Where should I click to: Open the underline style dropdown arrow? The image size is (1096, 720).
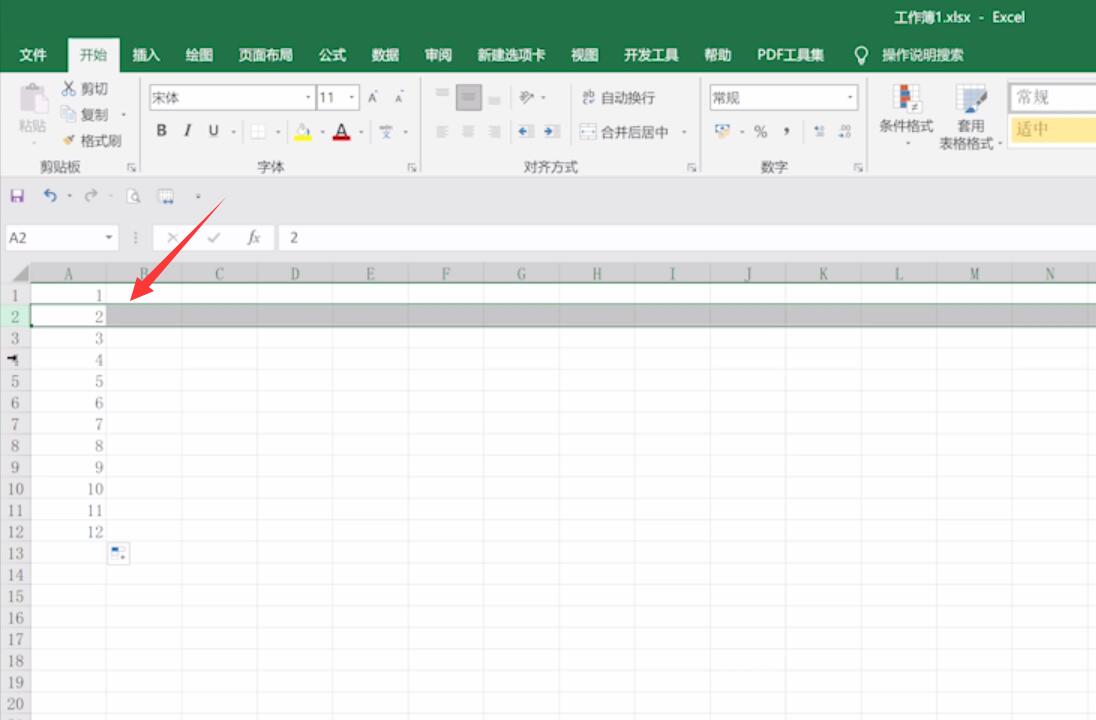pos(233,131)
